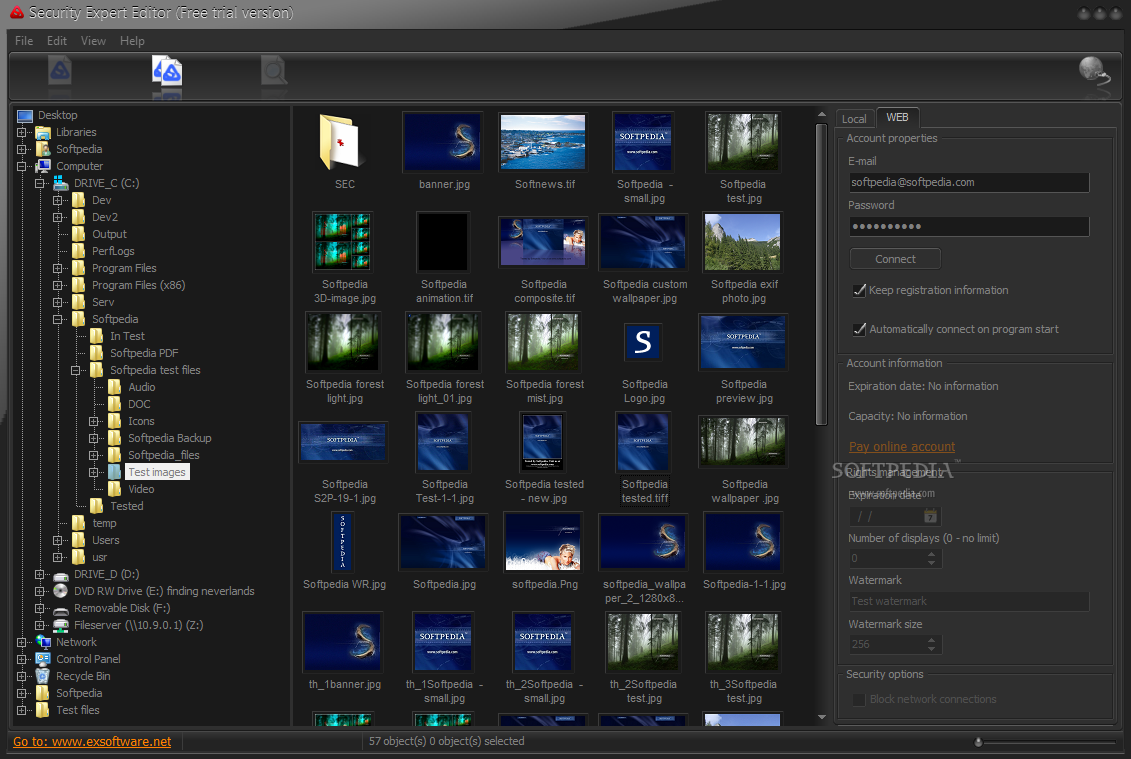Click the Removable Disk (F:) icon
This screenshot has height=759, width=1131.
61,609
